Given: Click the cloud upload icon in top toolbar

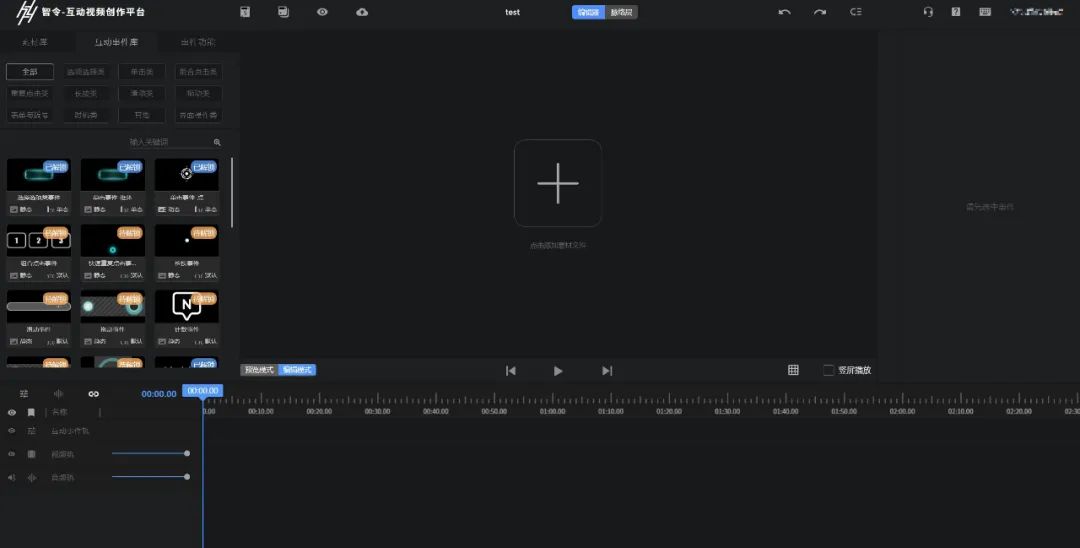Looking at the screenshot, I should (362, 12).
